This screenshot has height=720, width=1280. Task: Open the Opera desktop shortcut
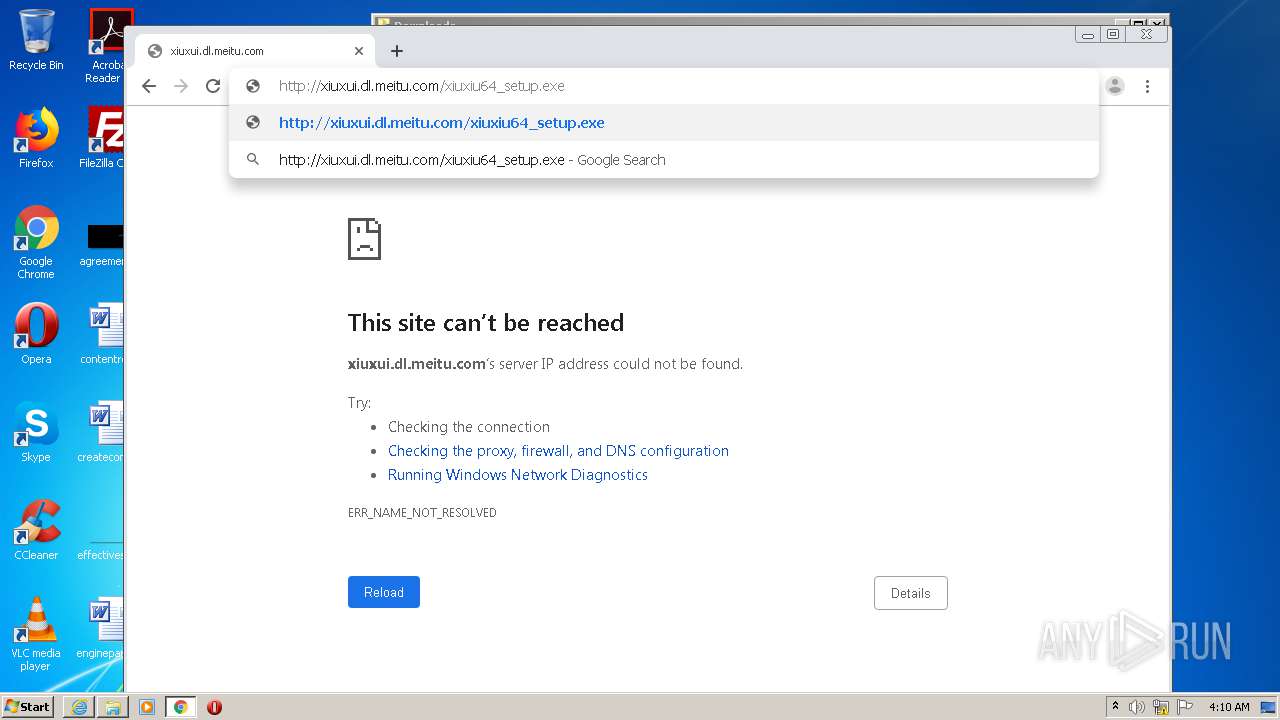(x=36, y=334)
